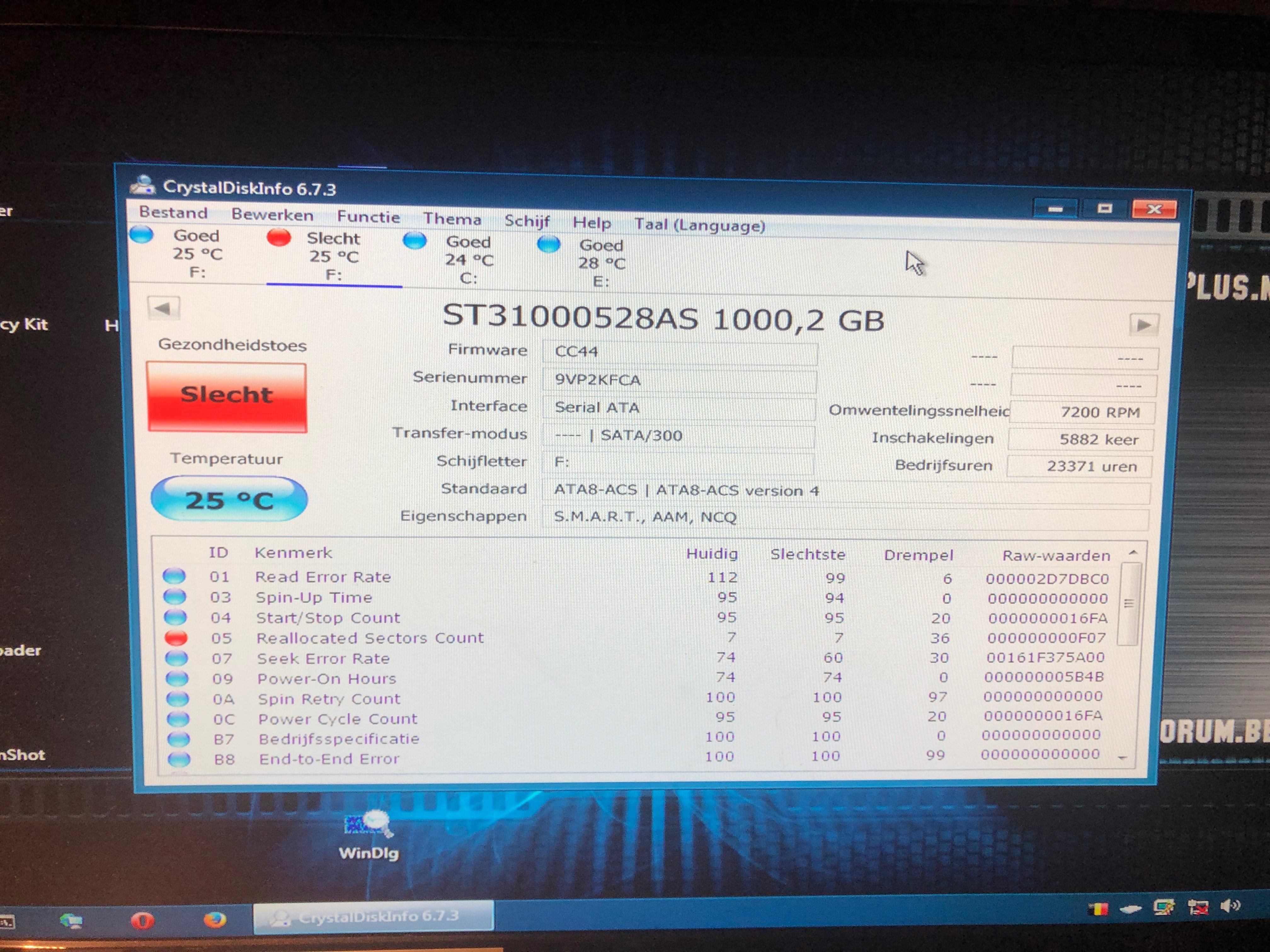The width and height of the screenshot is (1270, 952).
Task: Click the Serienummer field 9VP2KFCA
Action: tap(679, 381)
